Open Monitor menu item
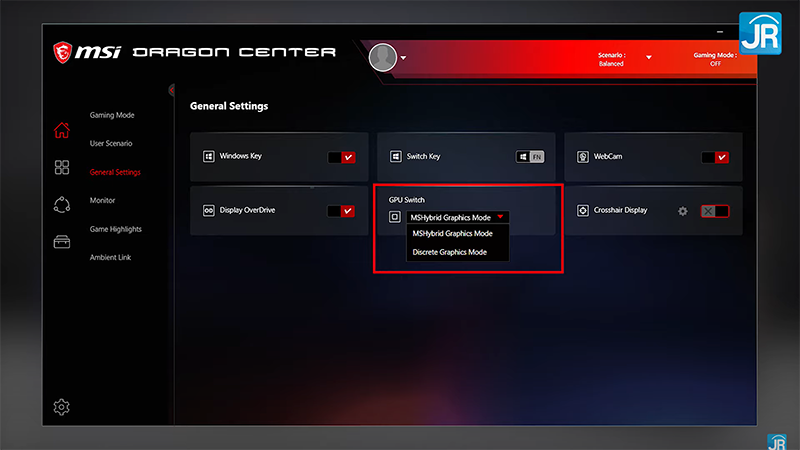The width and height of the screenshot is (800, 450). 102,201
